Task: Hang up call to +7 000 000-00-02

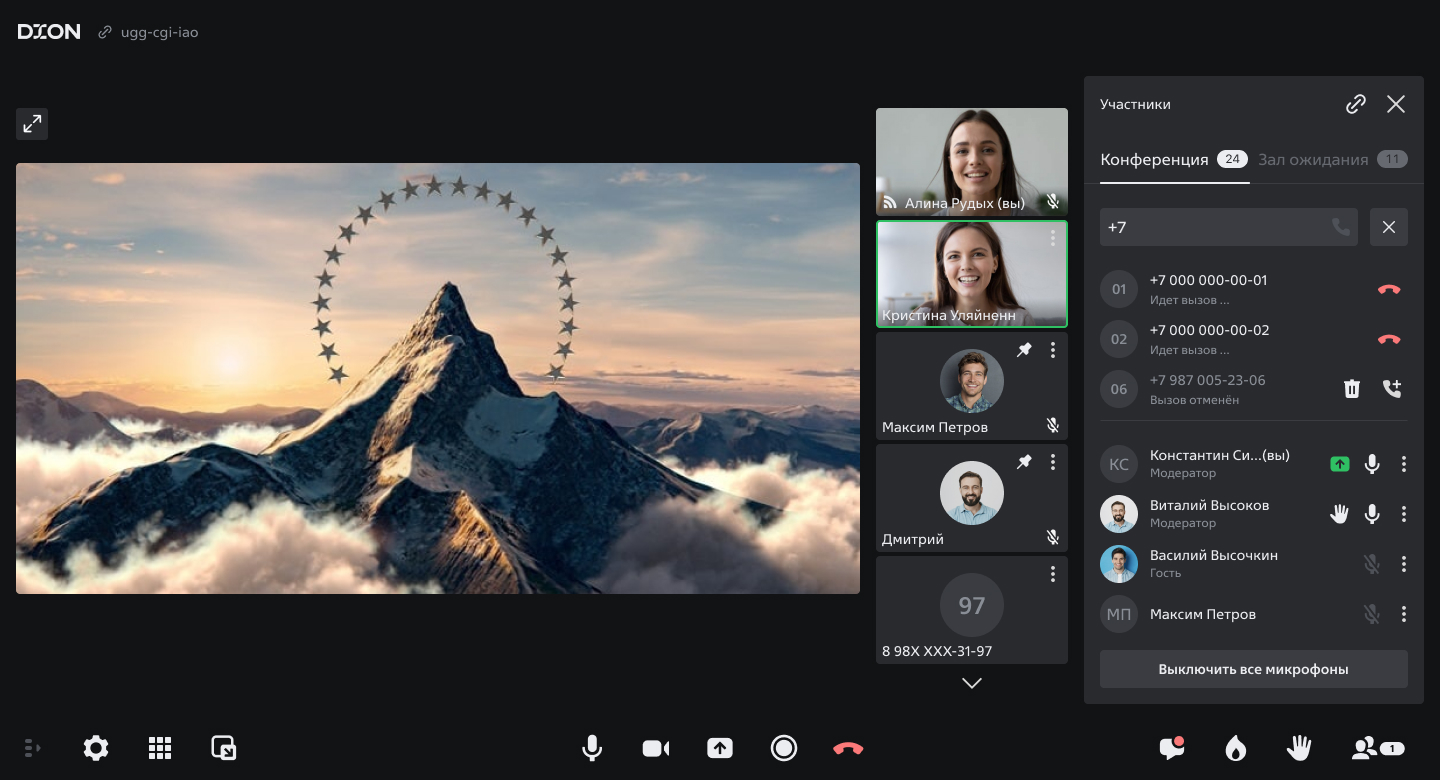Action: point(1389,339)
